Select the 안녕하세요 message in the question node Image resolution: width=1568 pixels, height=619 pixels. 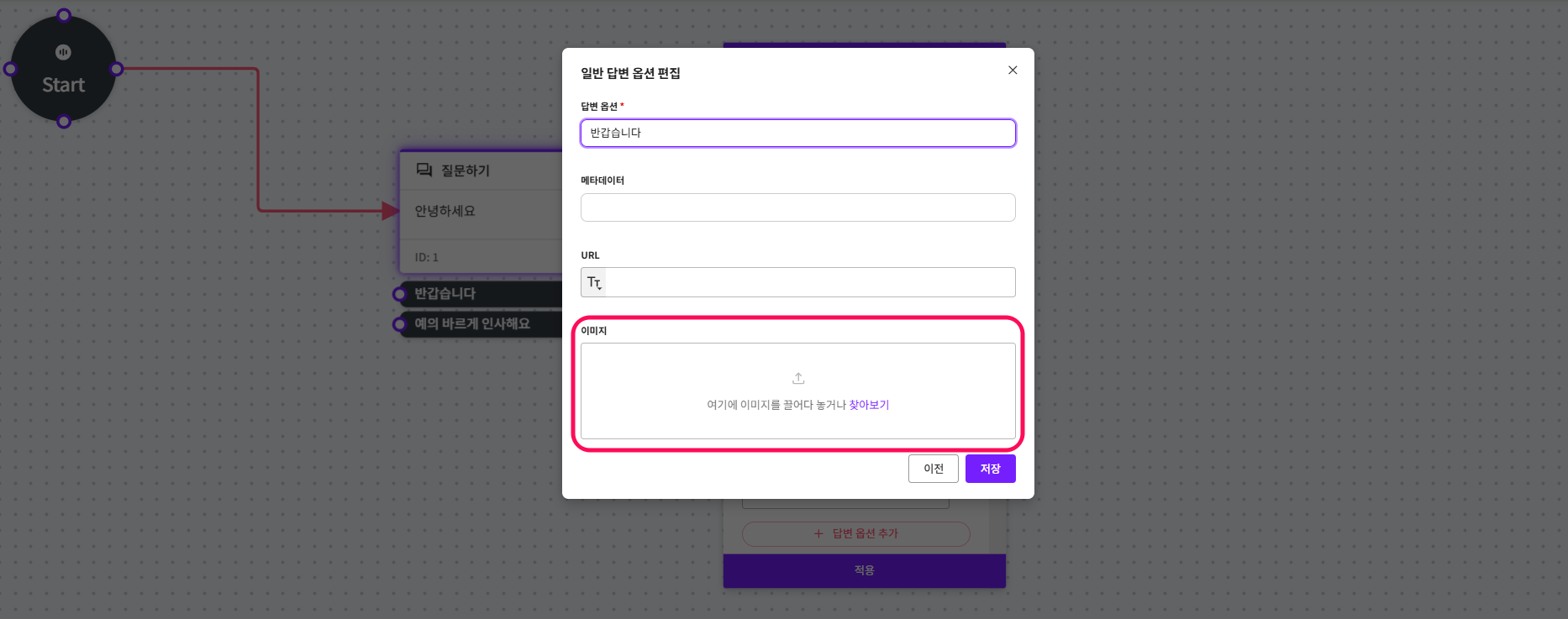pos(445,212)
